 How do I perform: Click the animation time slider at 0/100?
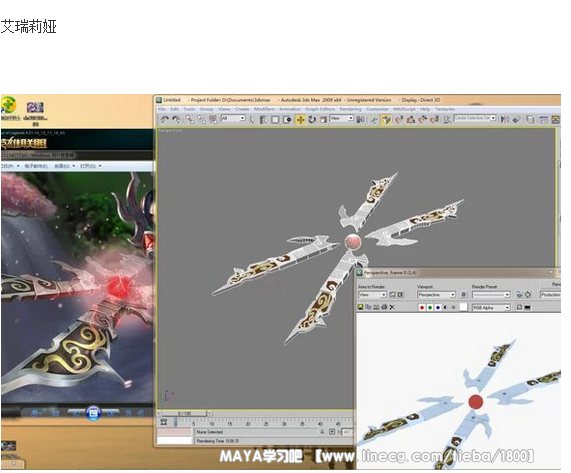184,414
